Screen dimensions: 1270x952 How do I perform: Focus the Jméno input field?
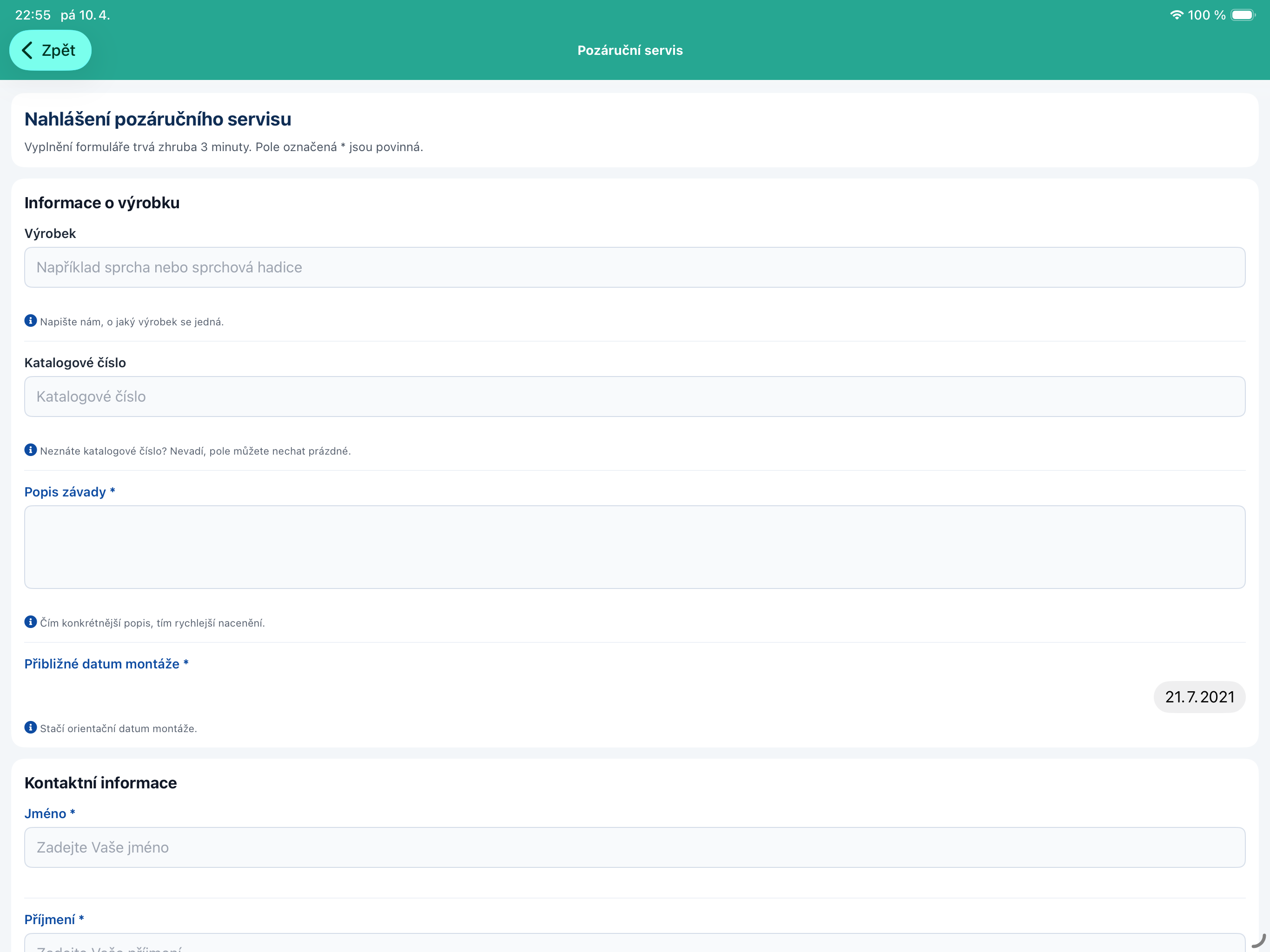coord(635,847)
